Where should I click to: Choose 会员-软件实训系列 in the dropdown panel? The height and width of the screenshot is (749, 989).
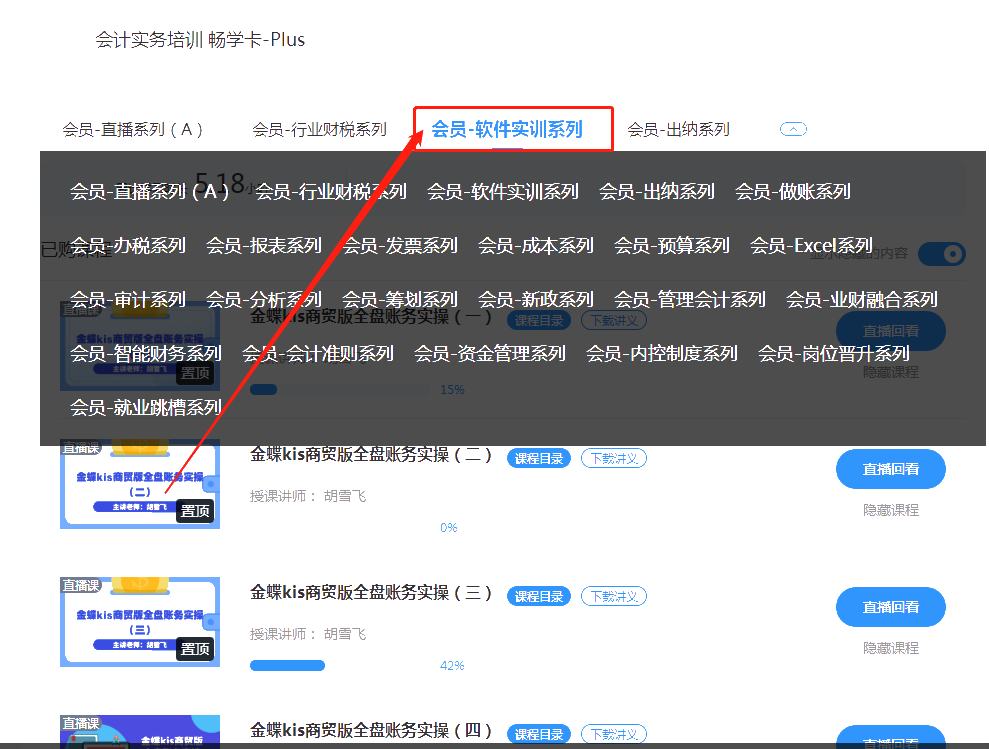coord(503,191)
